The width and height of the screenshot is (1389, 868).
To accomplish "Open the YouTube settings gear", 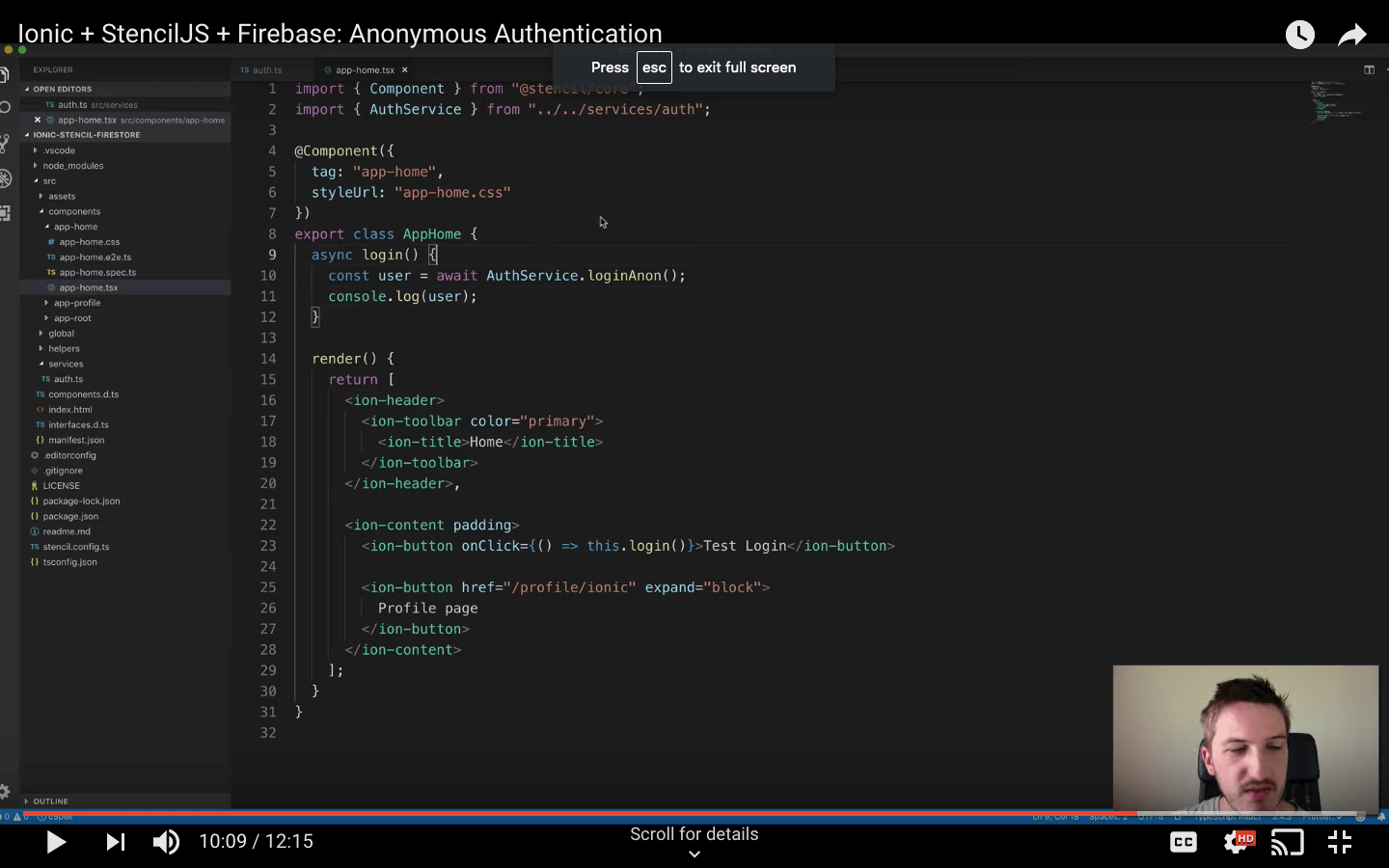I will click(x=1238, y=842).
